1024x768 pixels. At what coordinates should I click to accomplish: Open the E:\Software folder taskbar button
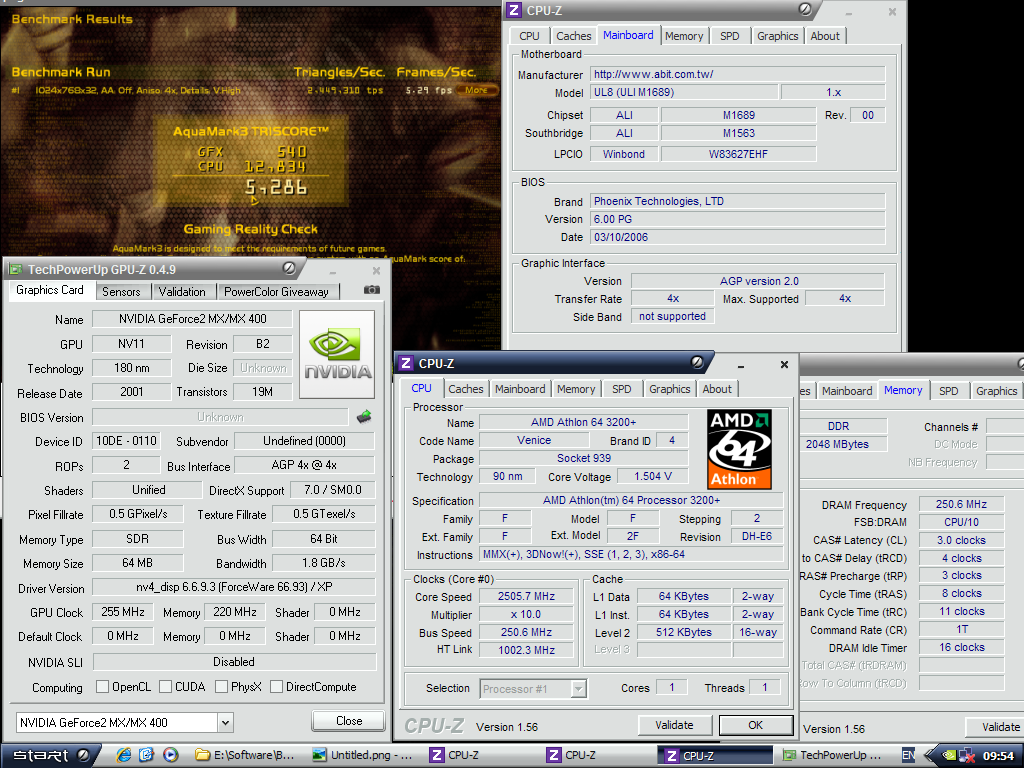[x=246, y=756]
